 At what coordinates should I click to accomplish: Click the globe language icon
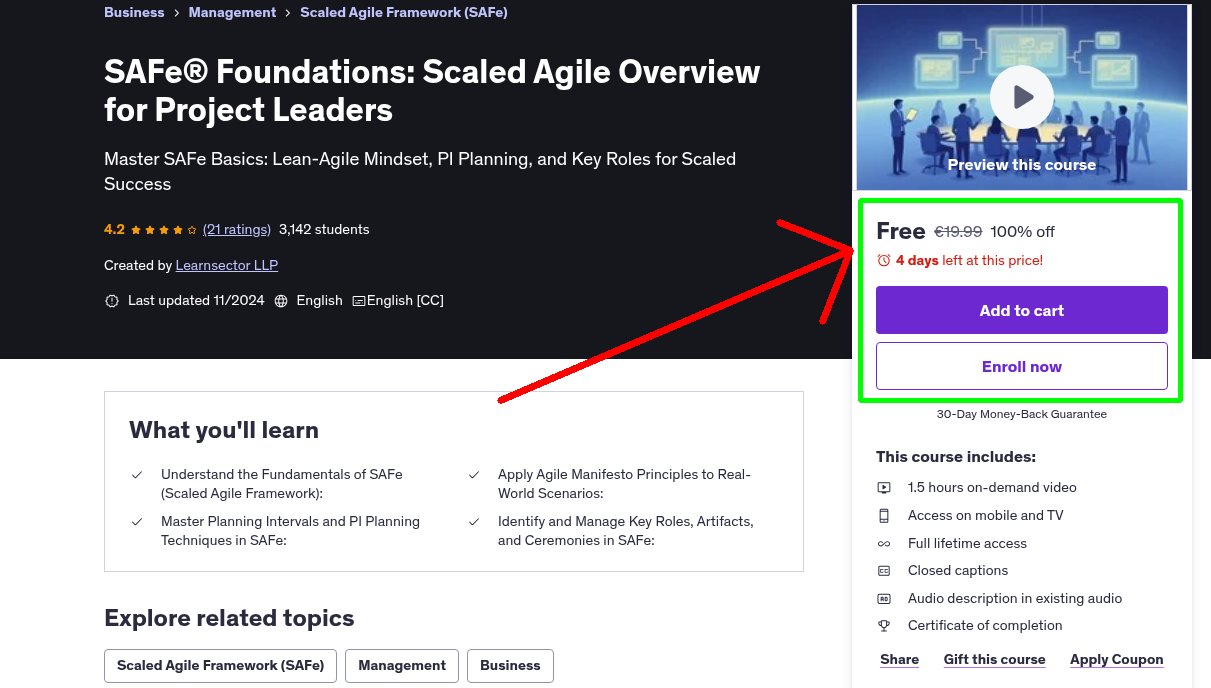281,300
